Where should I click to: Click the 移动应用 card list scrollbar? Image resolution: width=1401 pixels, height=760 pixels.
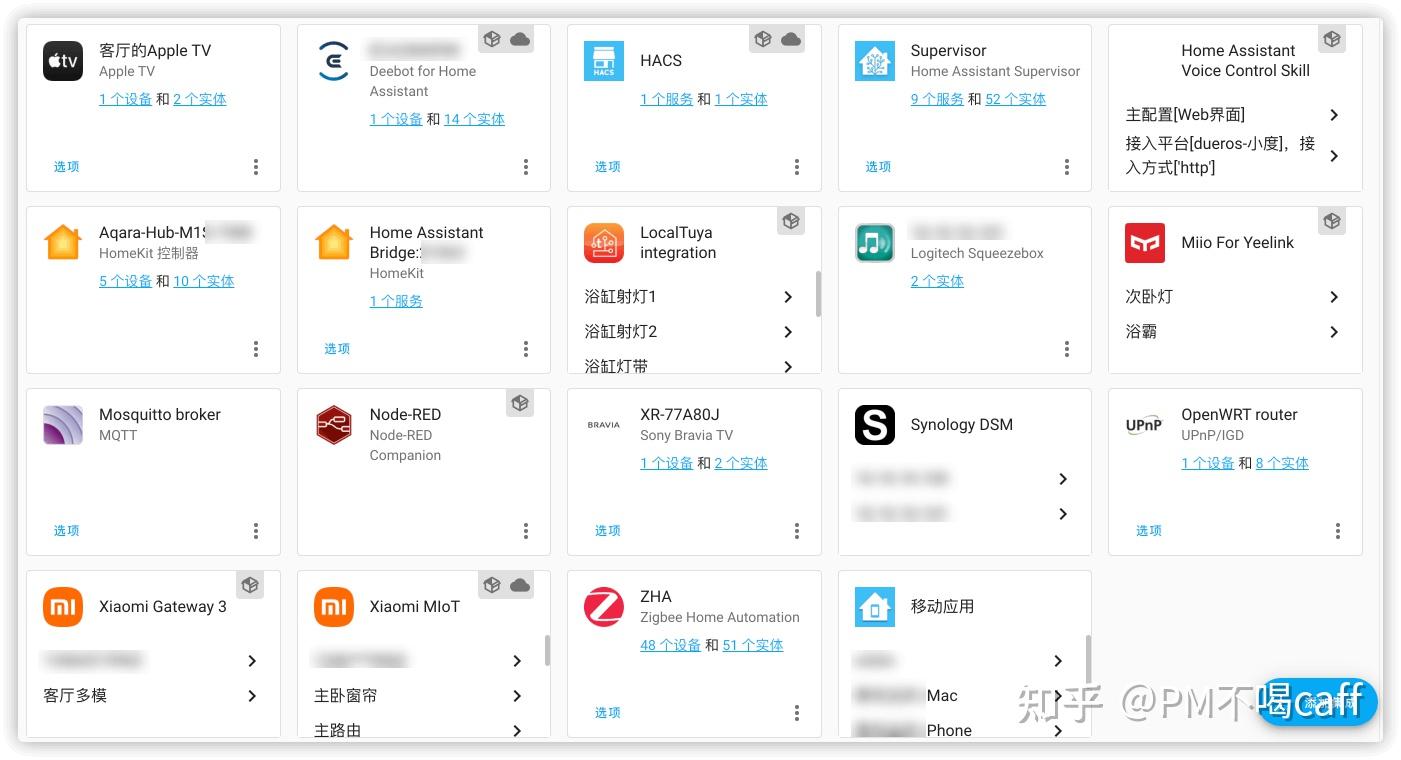click(x=1088, y=660)
